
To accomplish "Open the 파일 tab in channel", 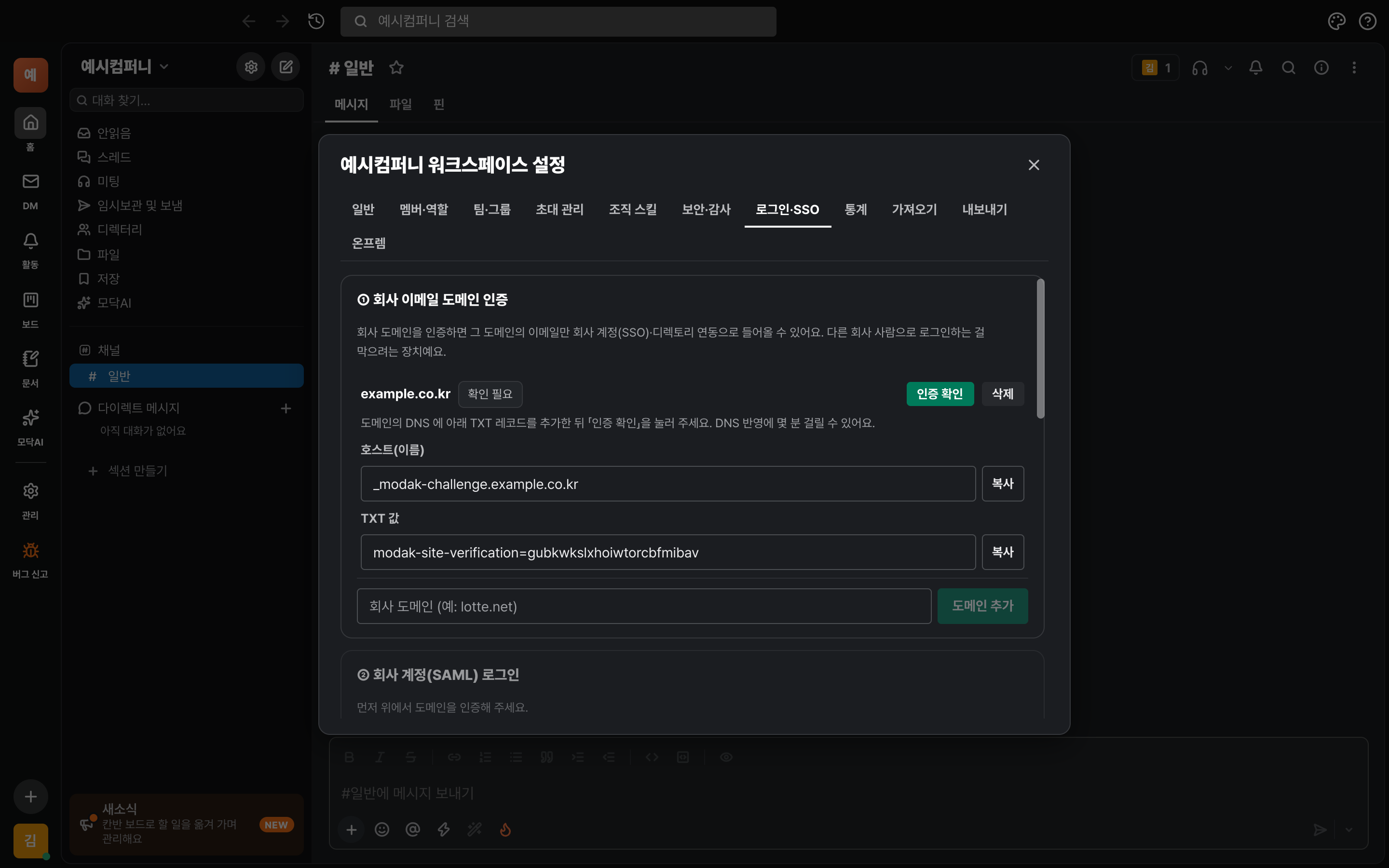I will (x=401, y=105).
